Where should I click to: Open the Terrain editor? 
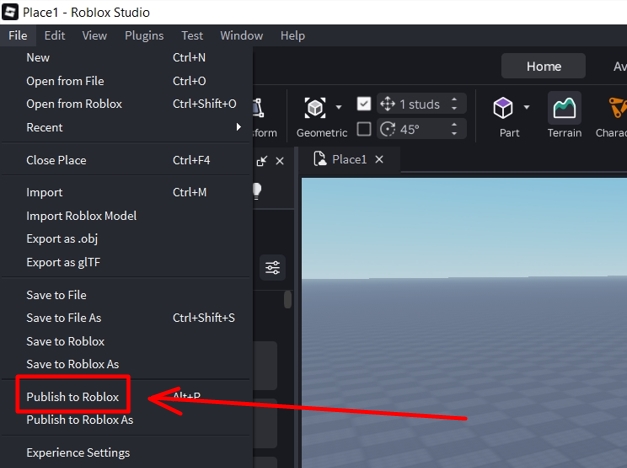tap(564, 115)
